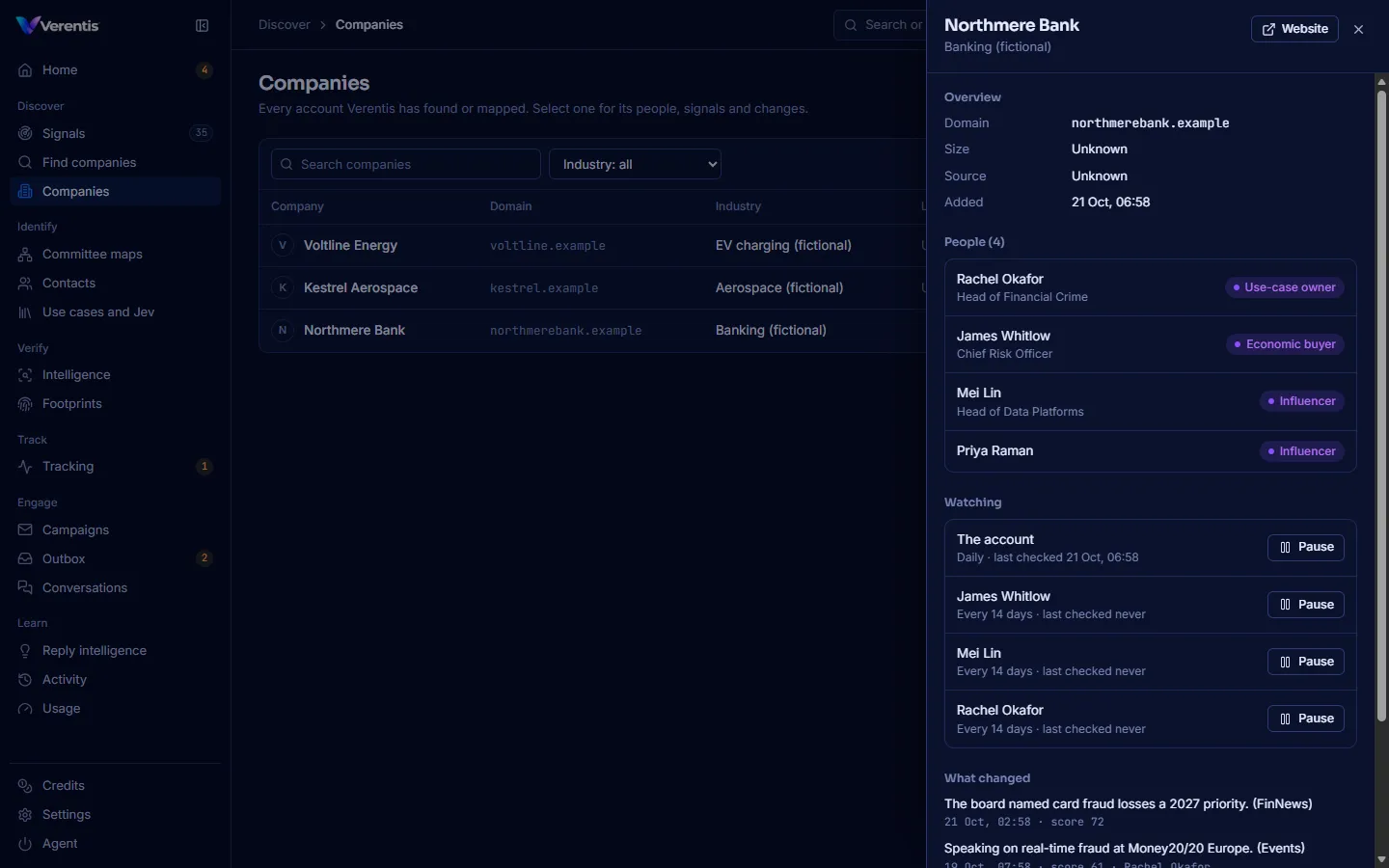Focus the Search companies field
The width and height of the screenshot is (1389, 868).
pos(406,164)
